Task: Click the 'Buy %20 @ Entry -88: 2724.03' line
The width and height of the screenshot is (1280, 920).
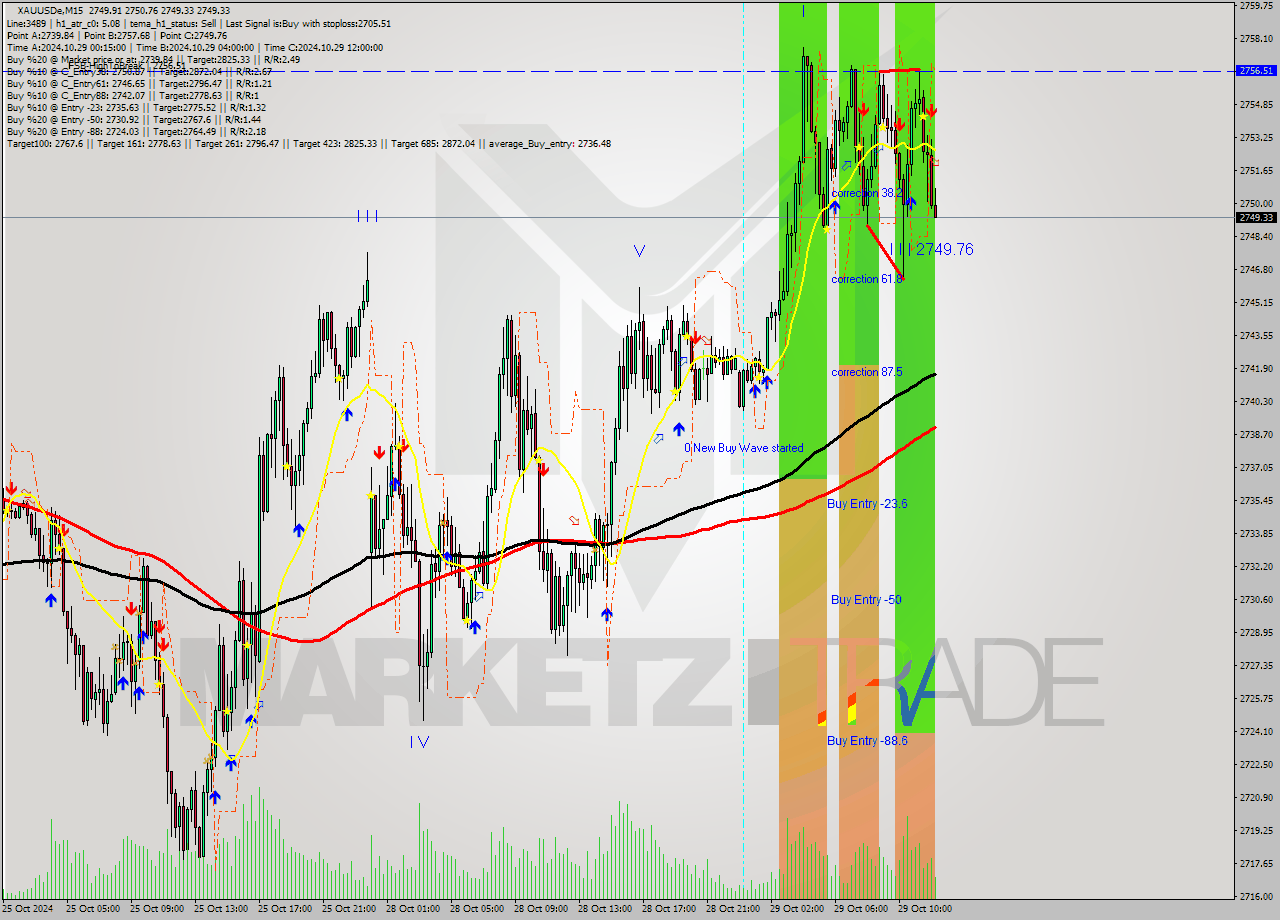Action: [x=73, y=131]
